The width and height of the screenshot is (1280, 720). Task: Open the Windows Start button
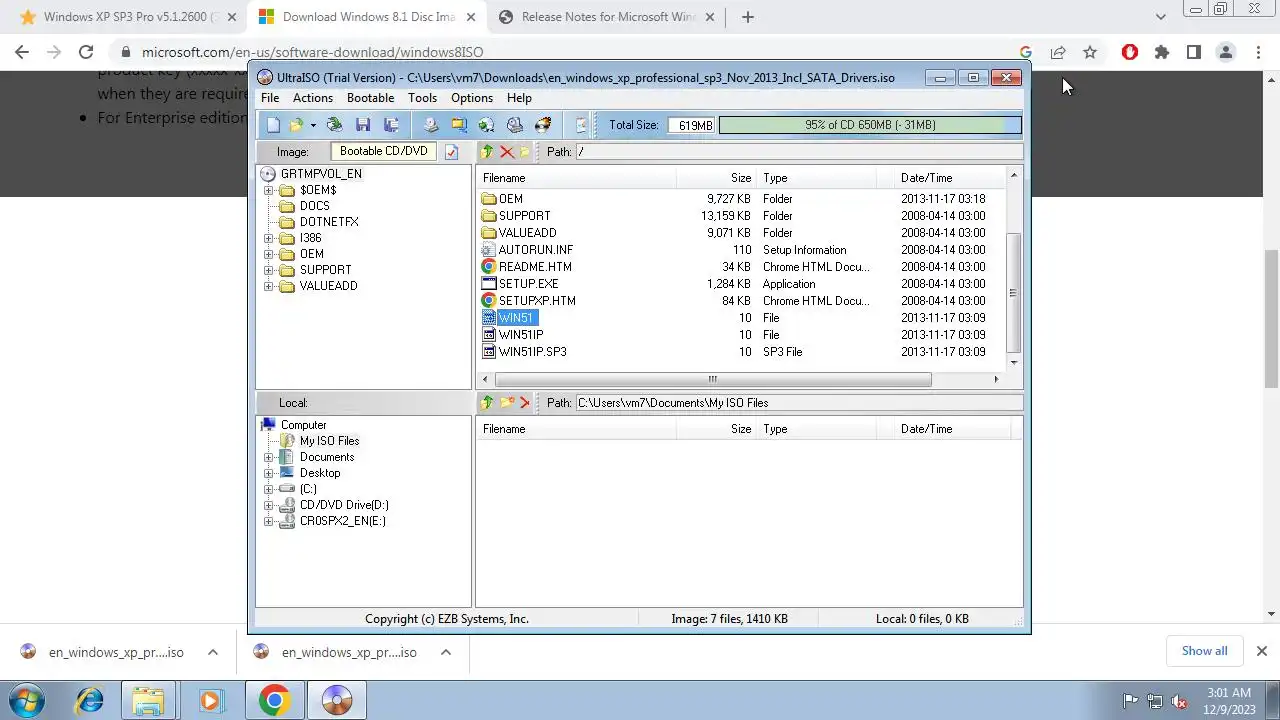coord(27,700)
